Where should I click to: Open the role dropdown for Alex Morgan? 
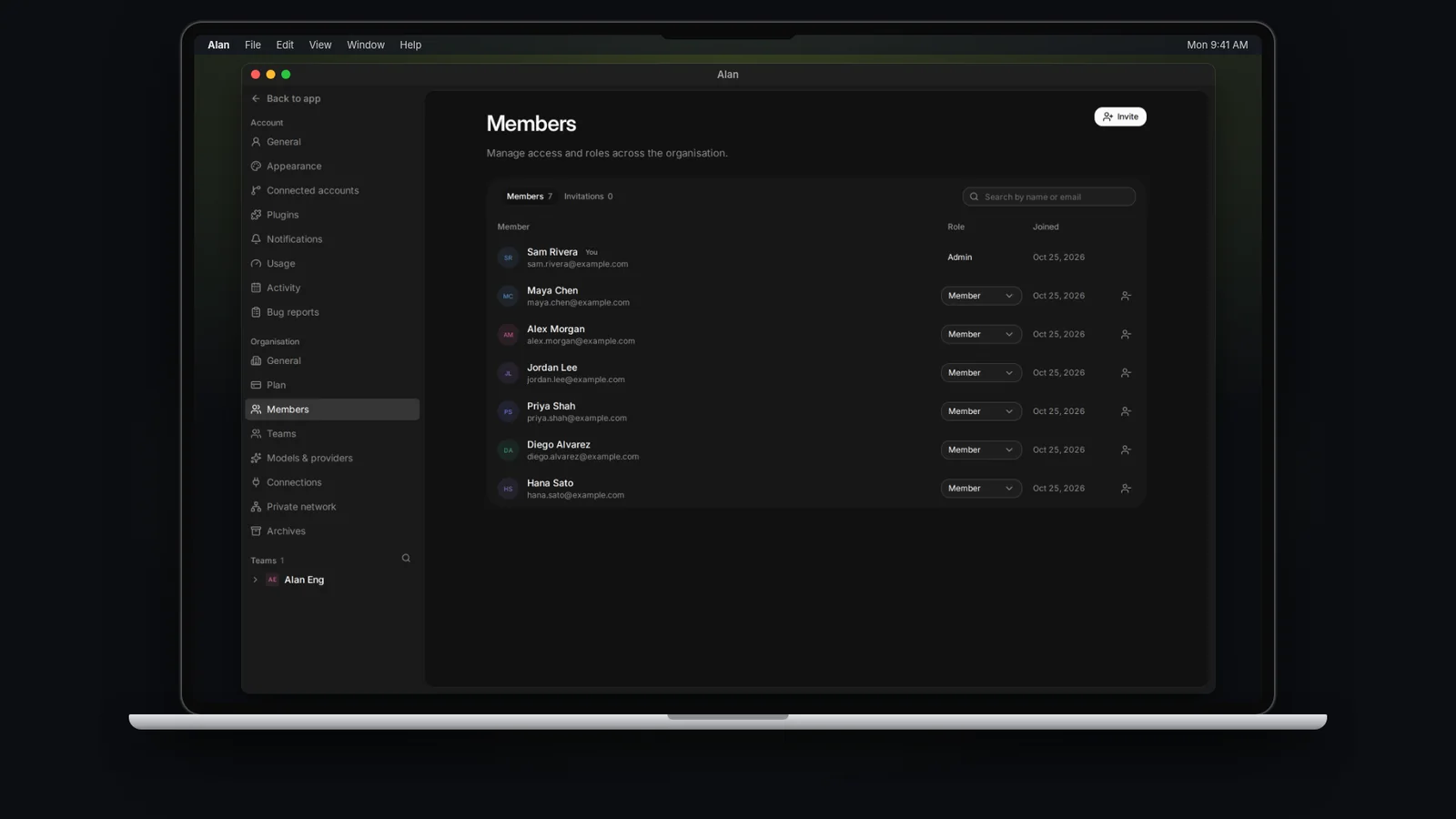click(x=981, y=334)
